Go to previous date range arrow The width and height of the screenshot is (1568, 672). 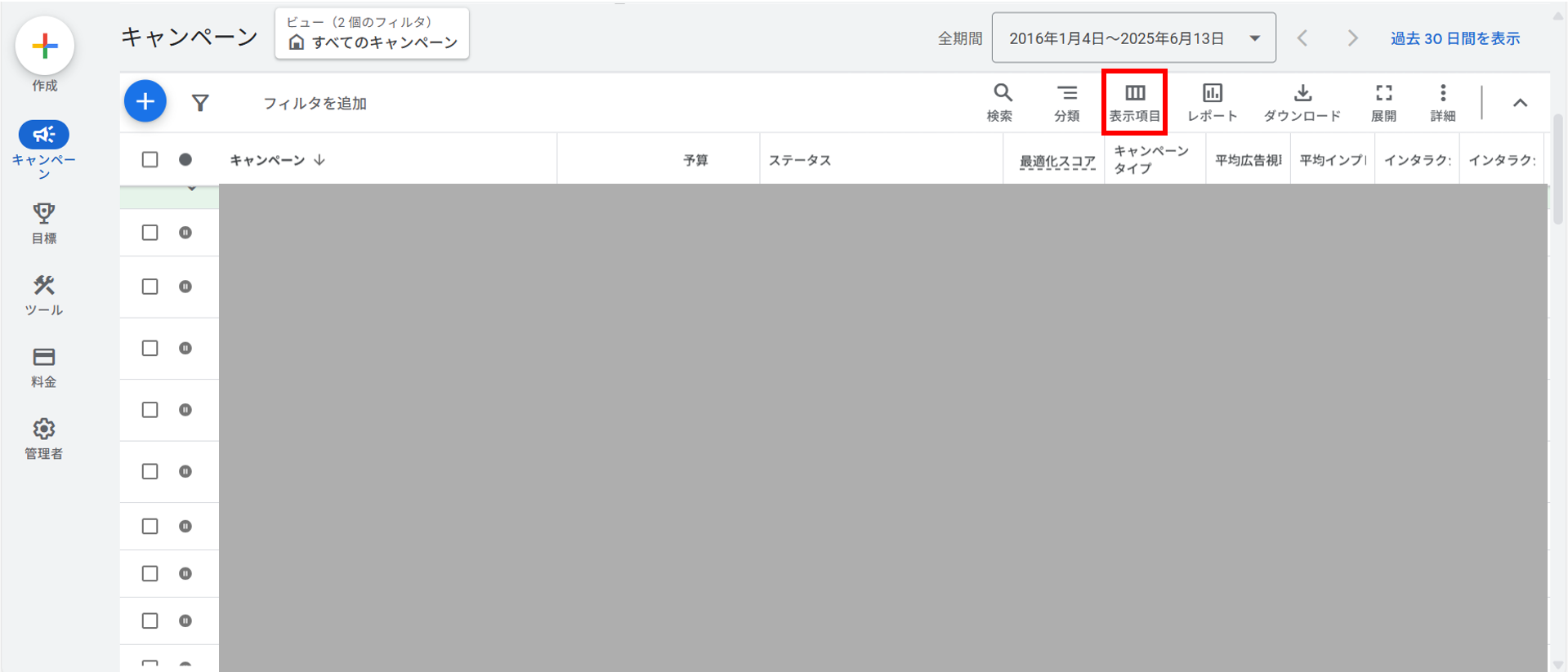(1303, 38)
